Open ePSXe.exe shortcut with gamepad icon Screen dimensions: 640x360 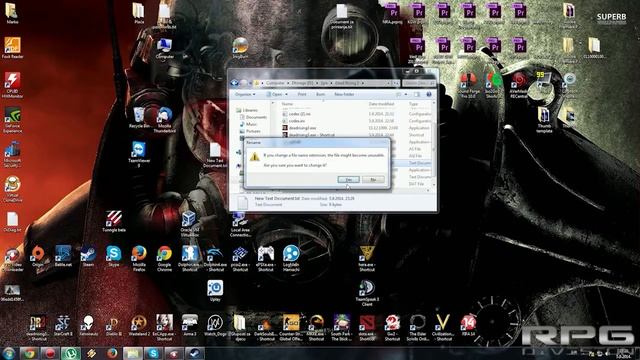pos(266,258)
